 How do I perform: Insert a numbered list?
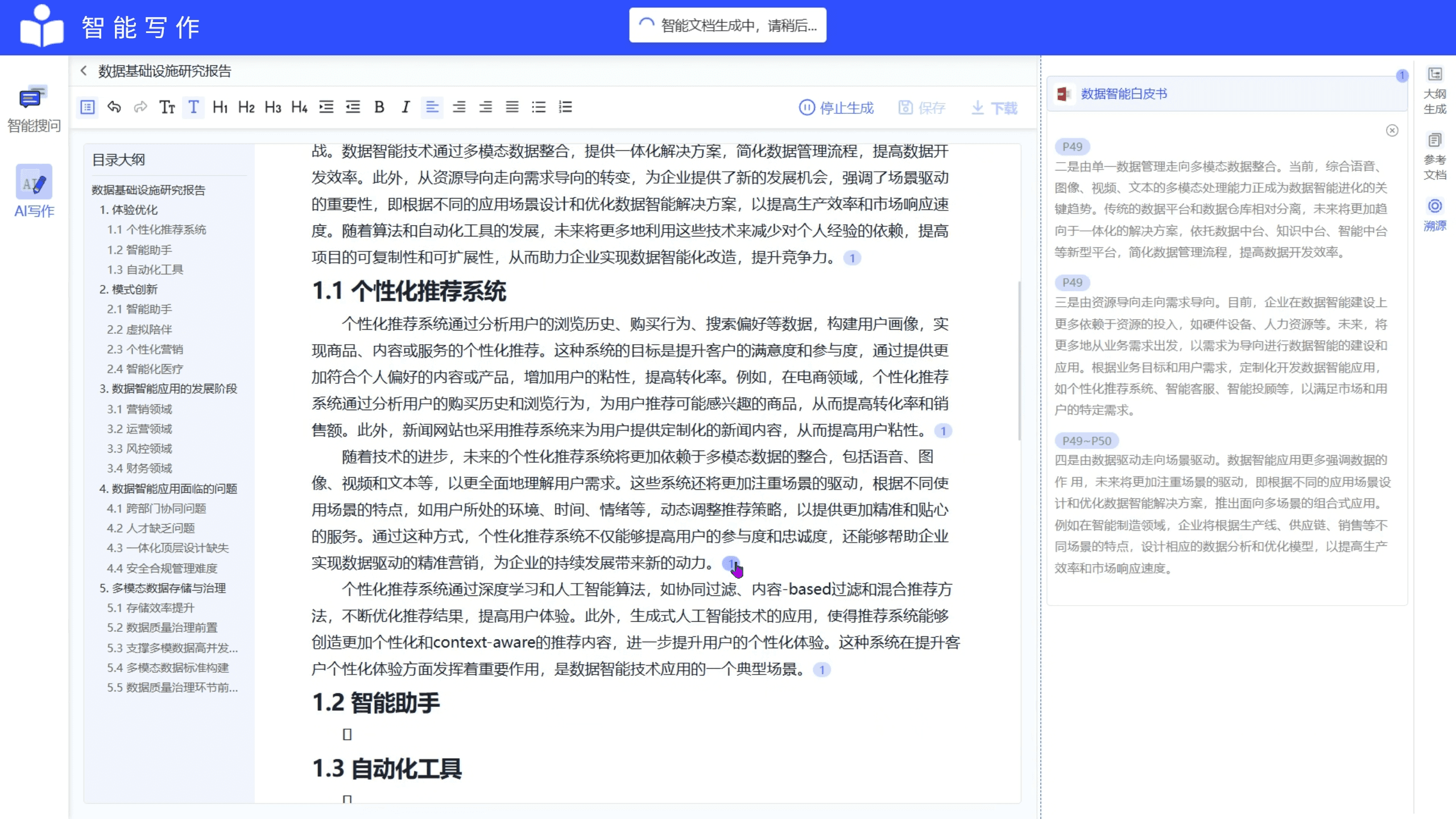click(x=565, y=107)
